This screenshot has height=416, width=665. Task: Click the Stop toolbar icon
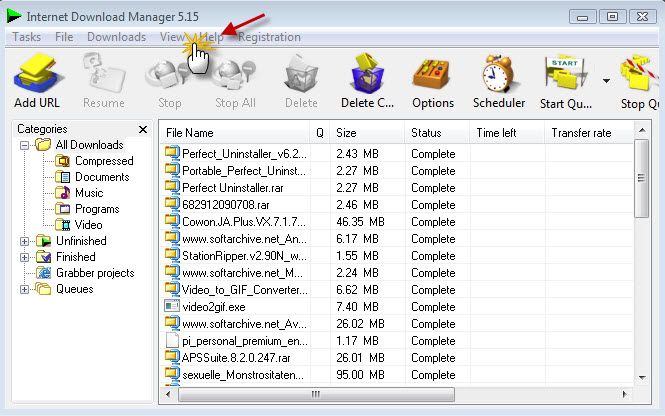(x=169, y=73)
